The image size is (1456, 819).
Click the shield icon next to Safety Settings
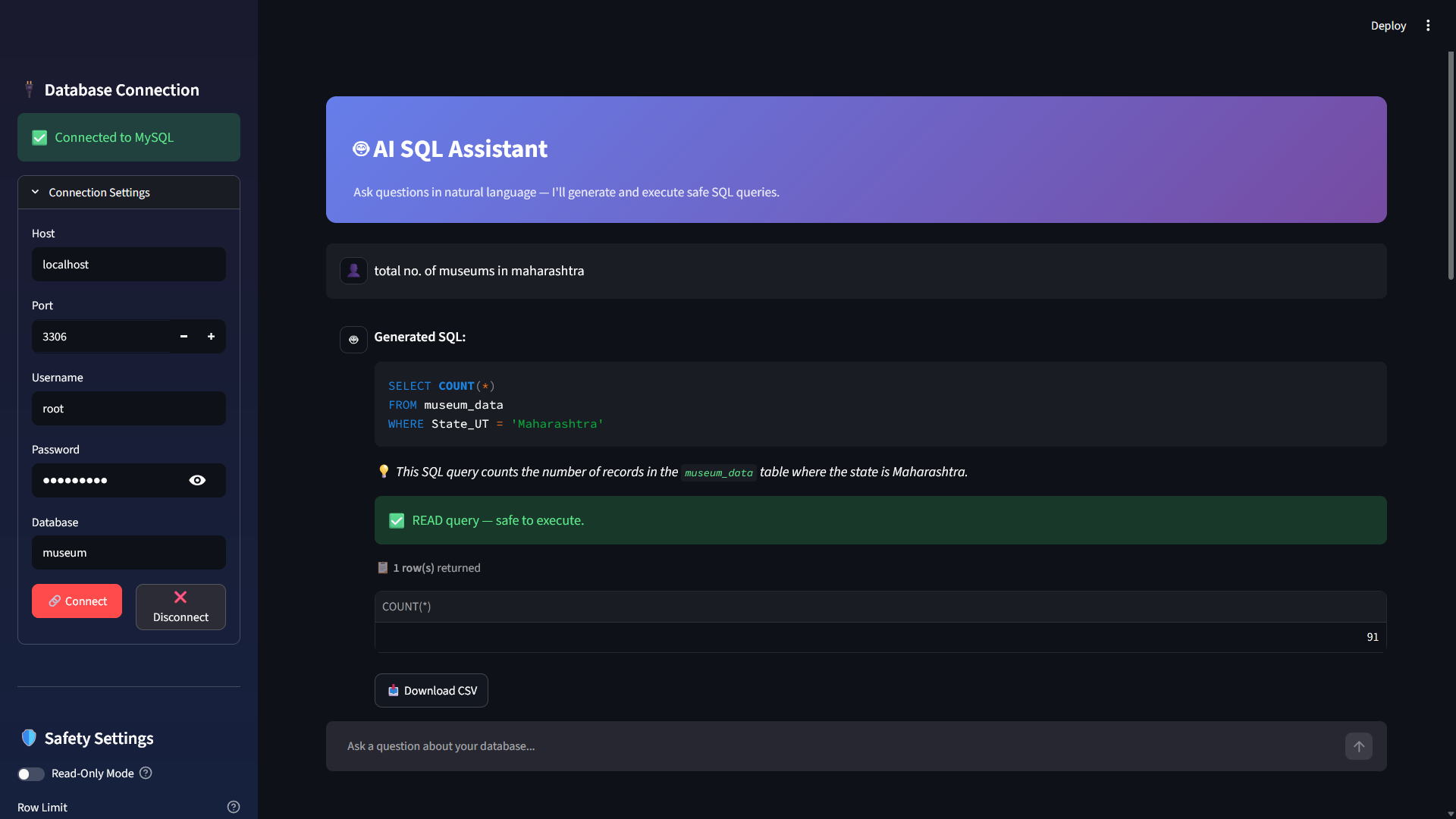click(29, 738)
